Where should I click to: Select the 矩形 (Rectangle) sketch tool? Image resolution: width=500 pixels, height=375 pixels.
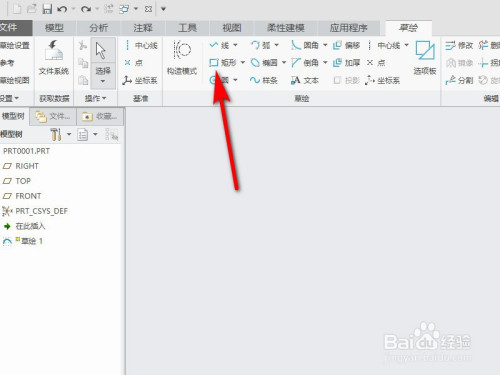click(223, 63)
